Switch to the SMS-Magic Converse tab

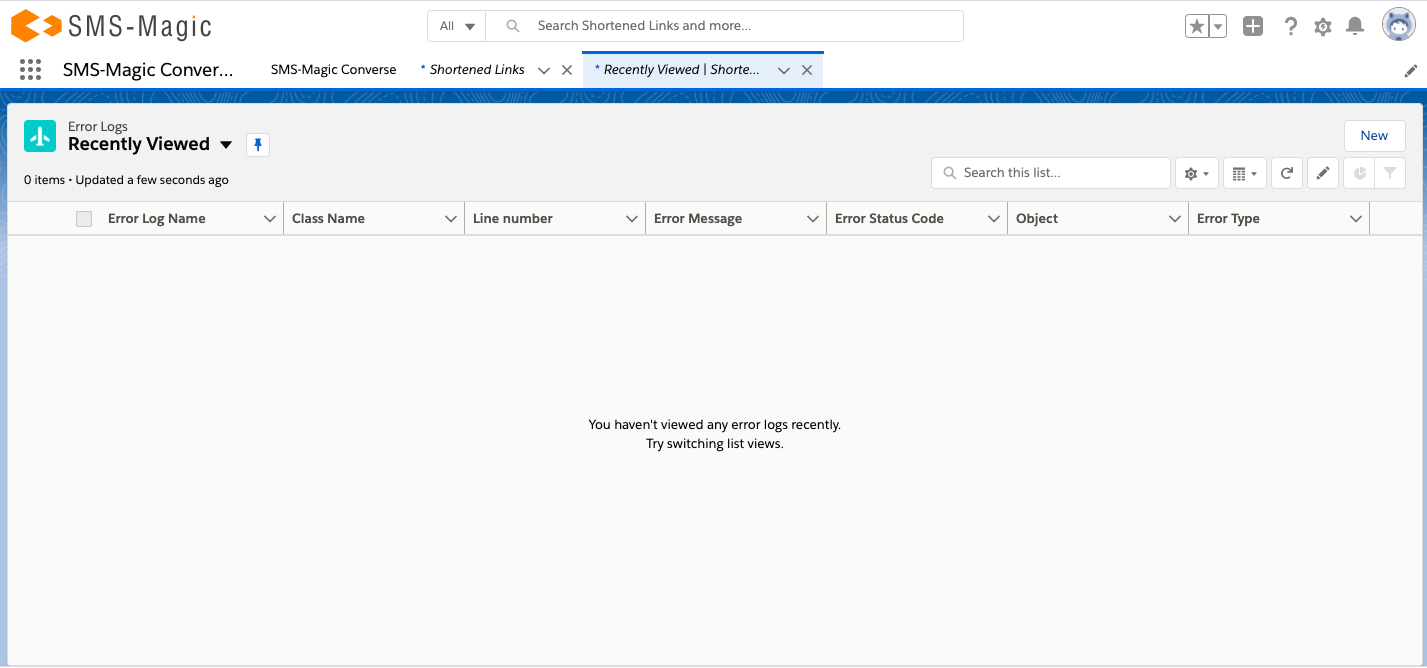click(333, 69)
